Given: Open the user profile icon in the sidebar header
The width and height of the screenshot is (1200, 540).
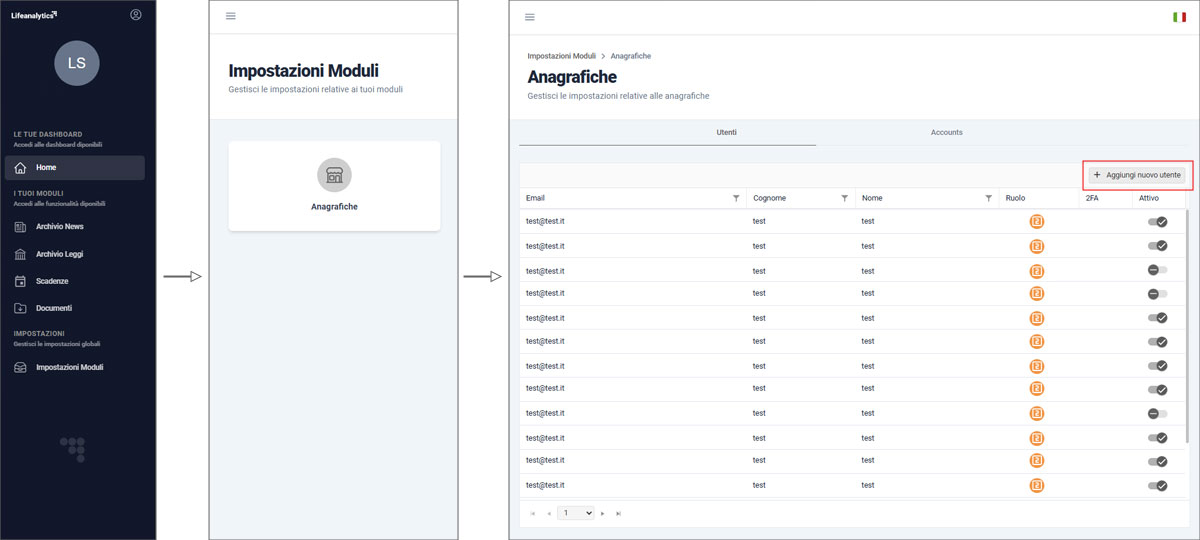Looking at the screenshot, I should (136, 15).
